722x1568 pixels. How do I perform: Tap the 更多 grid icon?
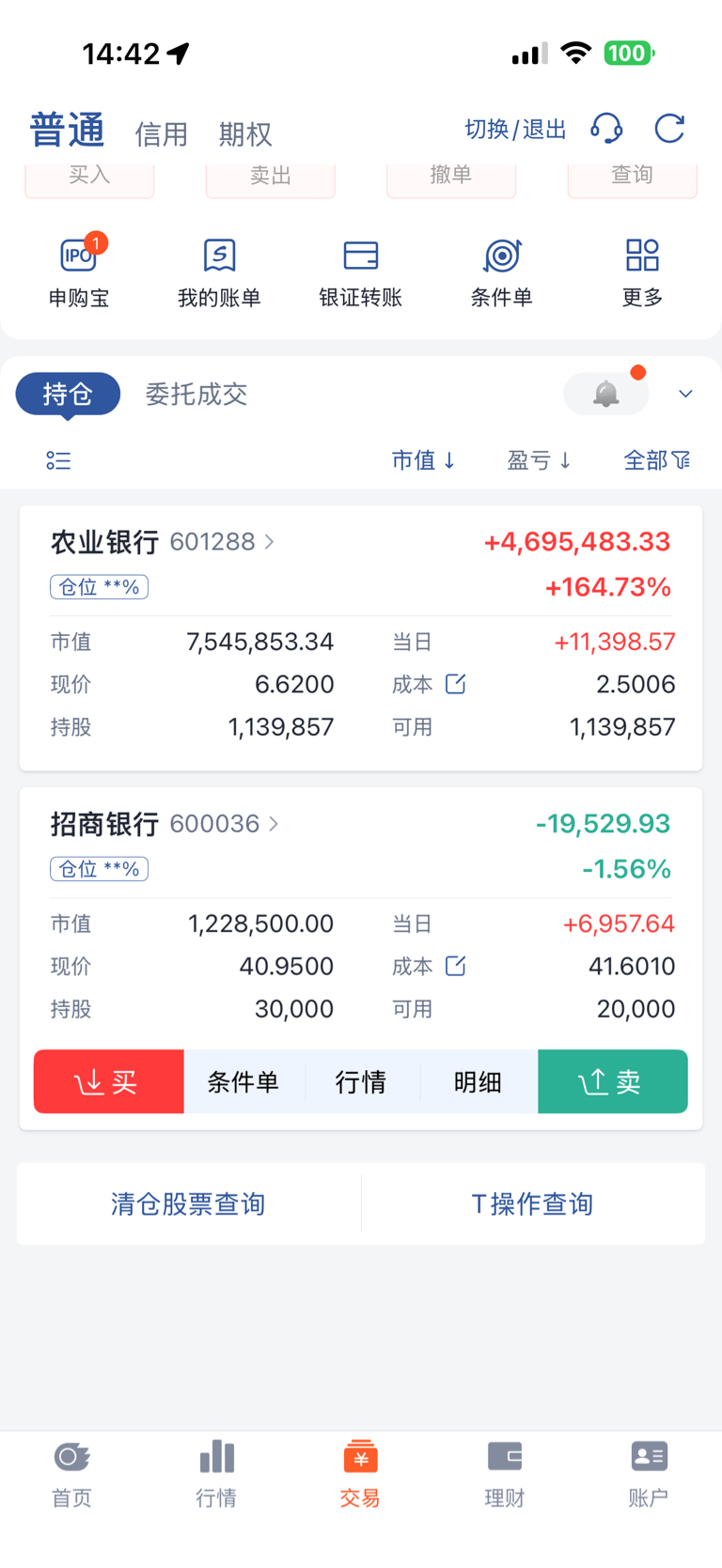(x=642, y=256)
